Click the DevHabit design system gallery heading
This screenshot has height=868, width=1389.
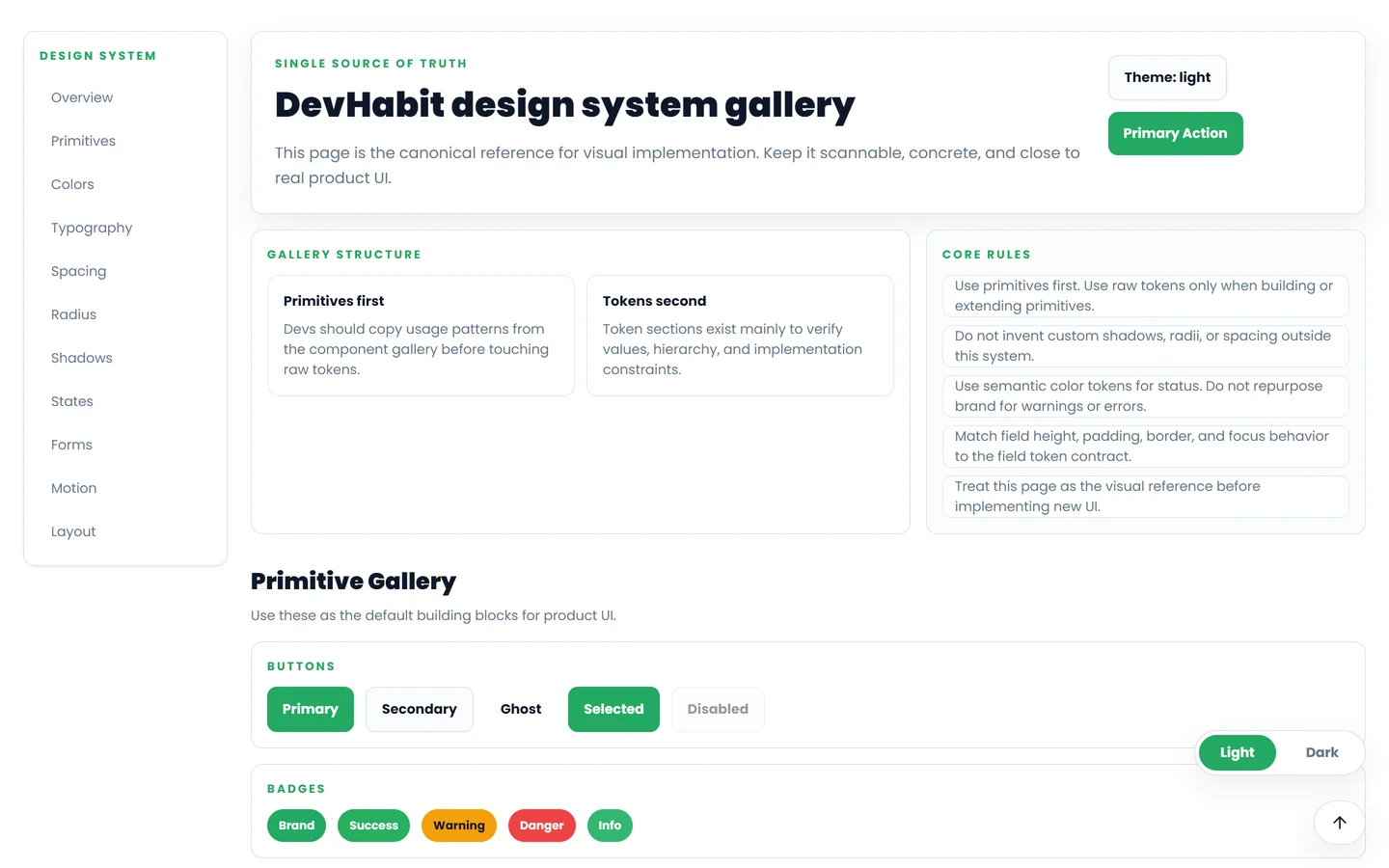coord(564,104)
